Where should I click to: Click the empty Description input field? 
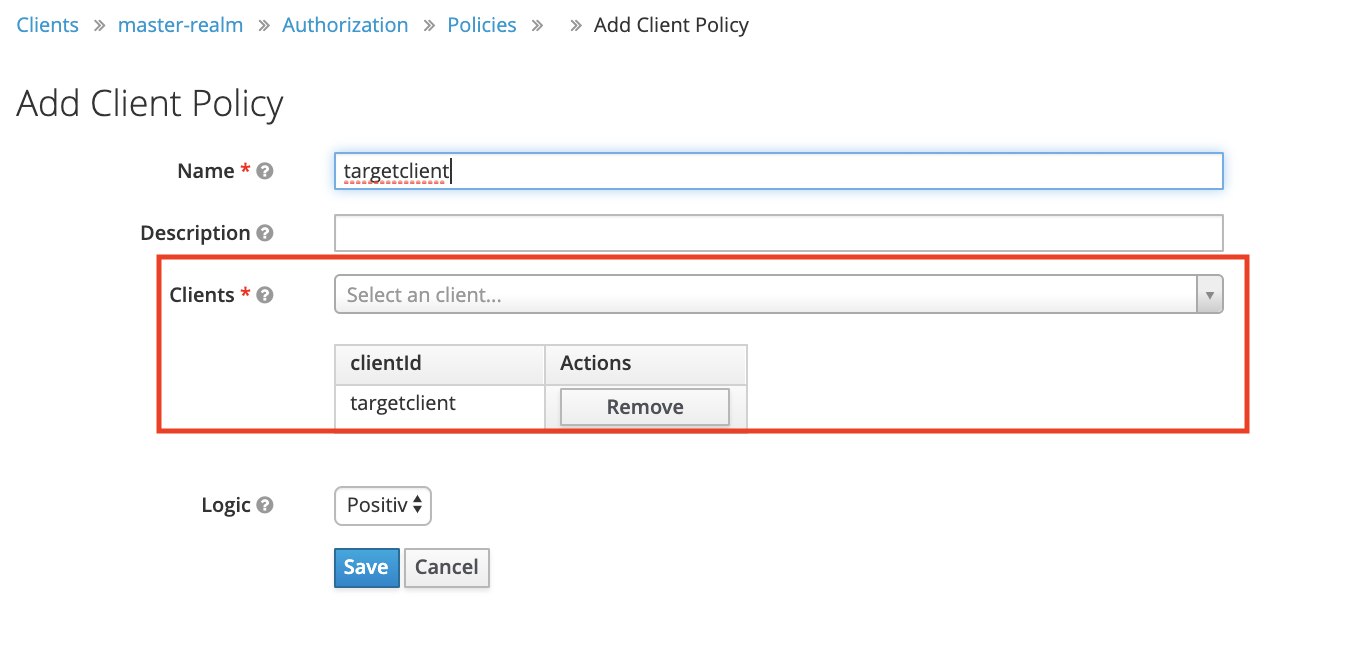point(778,233)
